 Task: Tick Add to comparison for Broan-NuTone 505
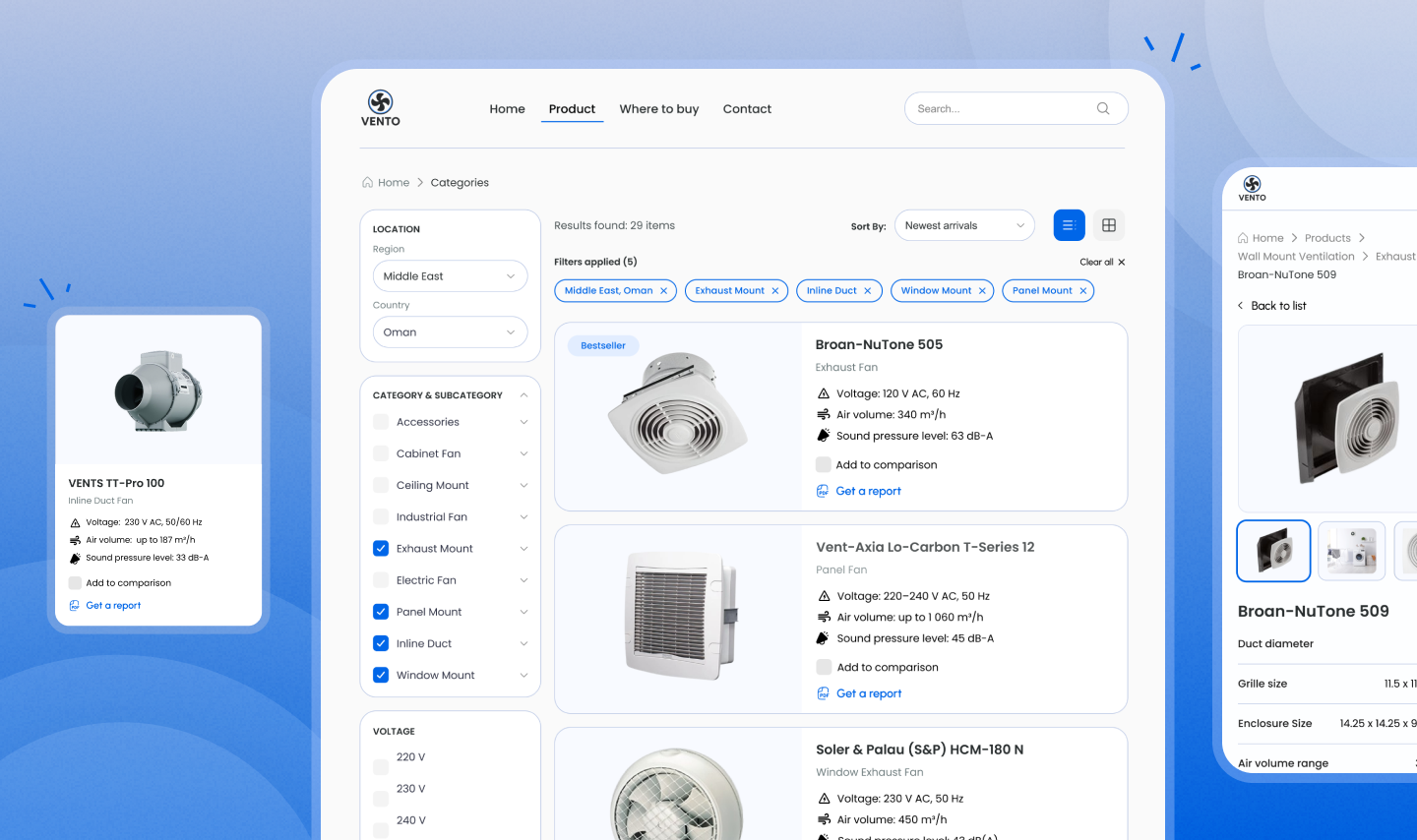[x=824, y=464]
